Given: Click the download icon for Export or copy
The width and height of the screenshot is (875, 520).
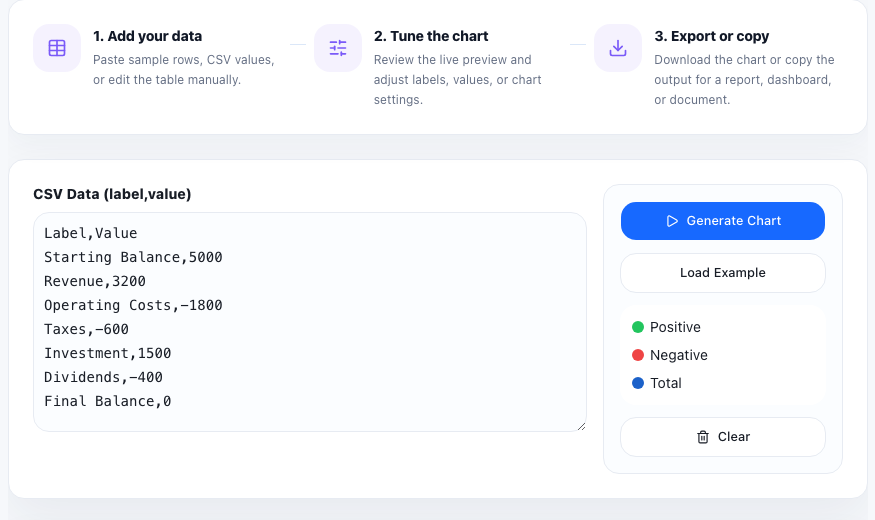Looking at the screenshot, I should (x=618, y=48).
